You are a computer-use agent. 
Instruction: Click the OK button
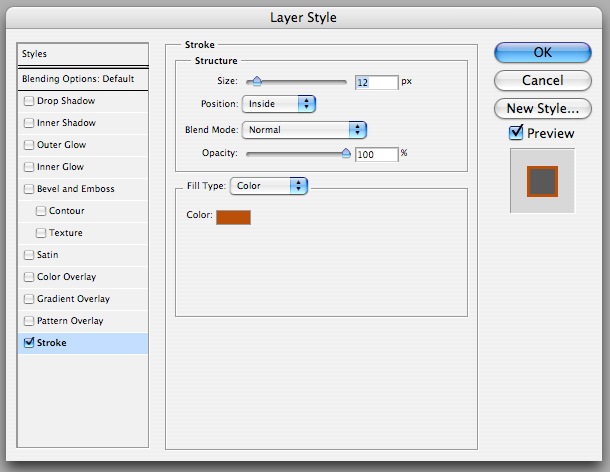(x=542, y=52)
